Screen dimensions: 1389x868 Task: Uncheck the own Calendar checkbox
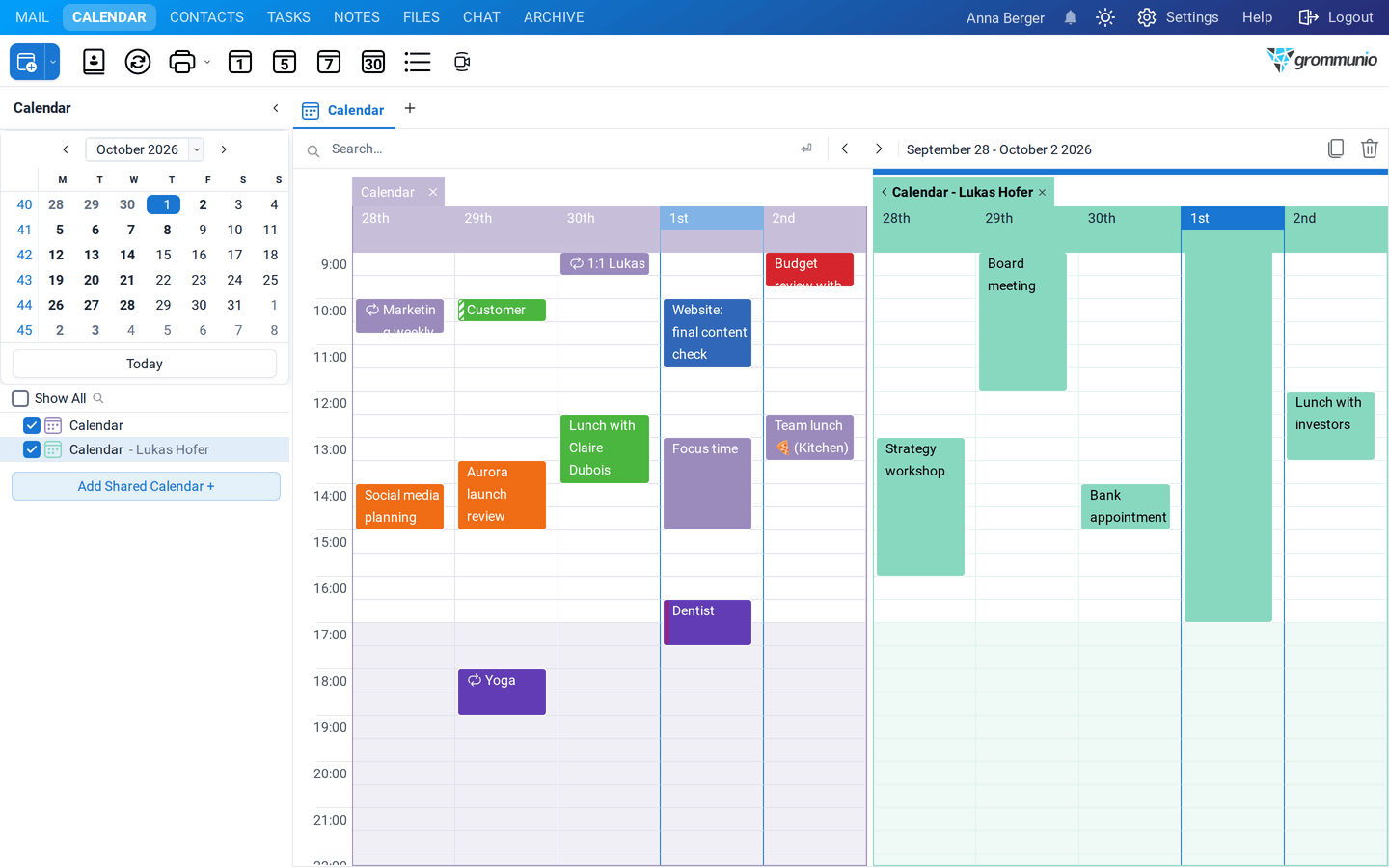(x=32, y=425)
